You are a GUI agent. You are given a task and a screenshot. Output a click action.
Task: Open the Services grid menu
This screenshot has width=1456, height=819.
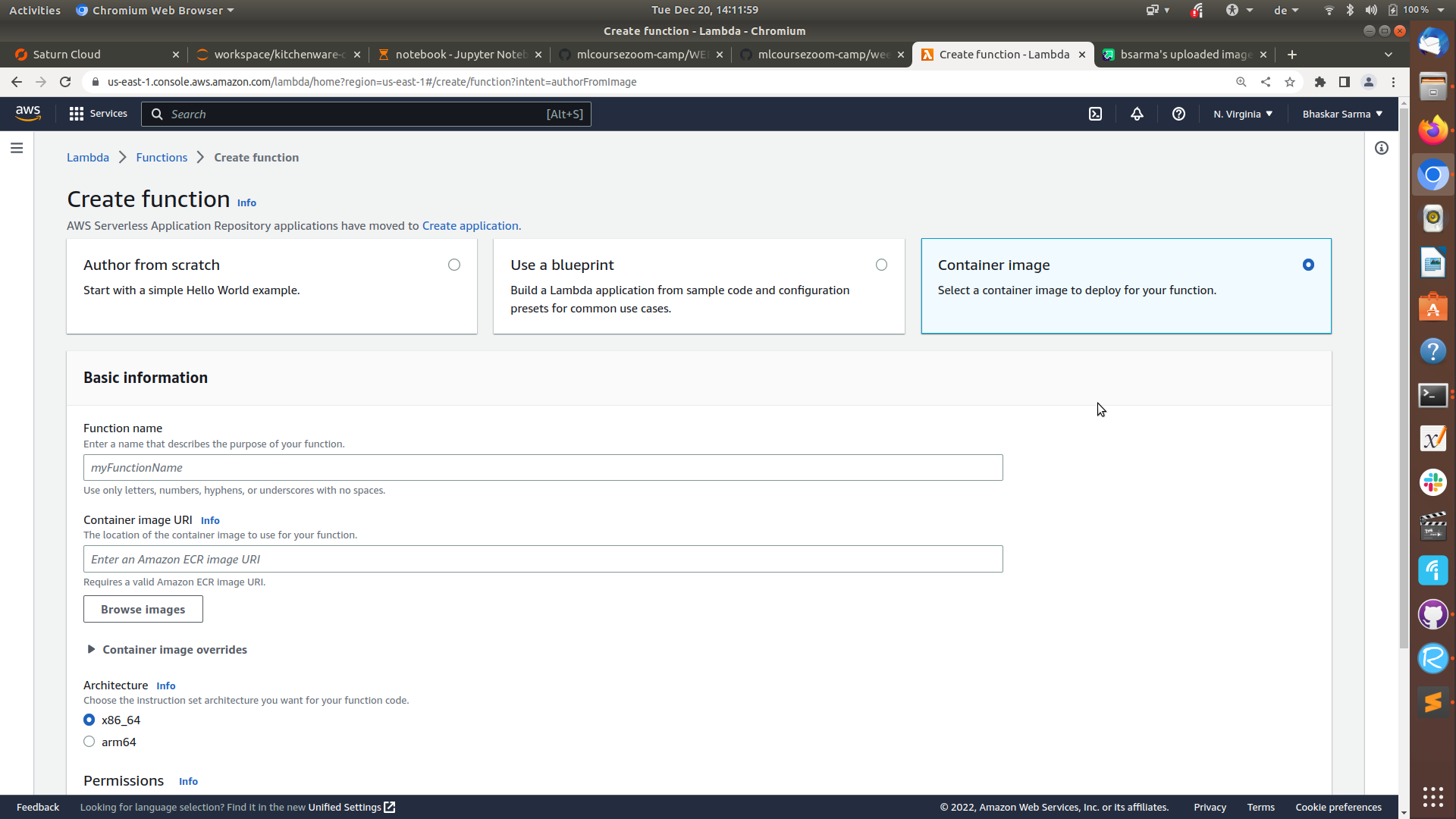[98, 114]
